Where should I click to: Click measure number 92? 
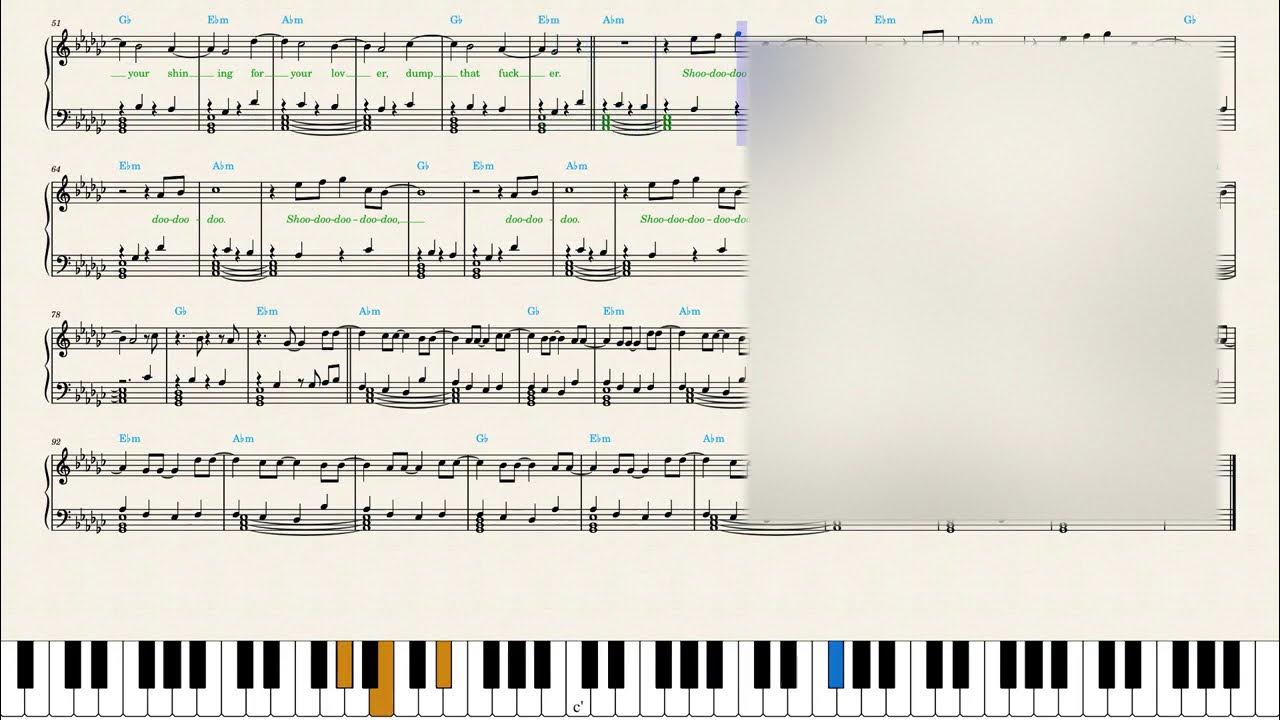click(56, 441)
